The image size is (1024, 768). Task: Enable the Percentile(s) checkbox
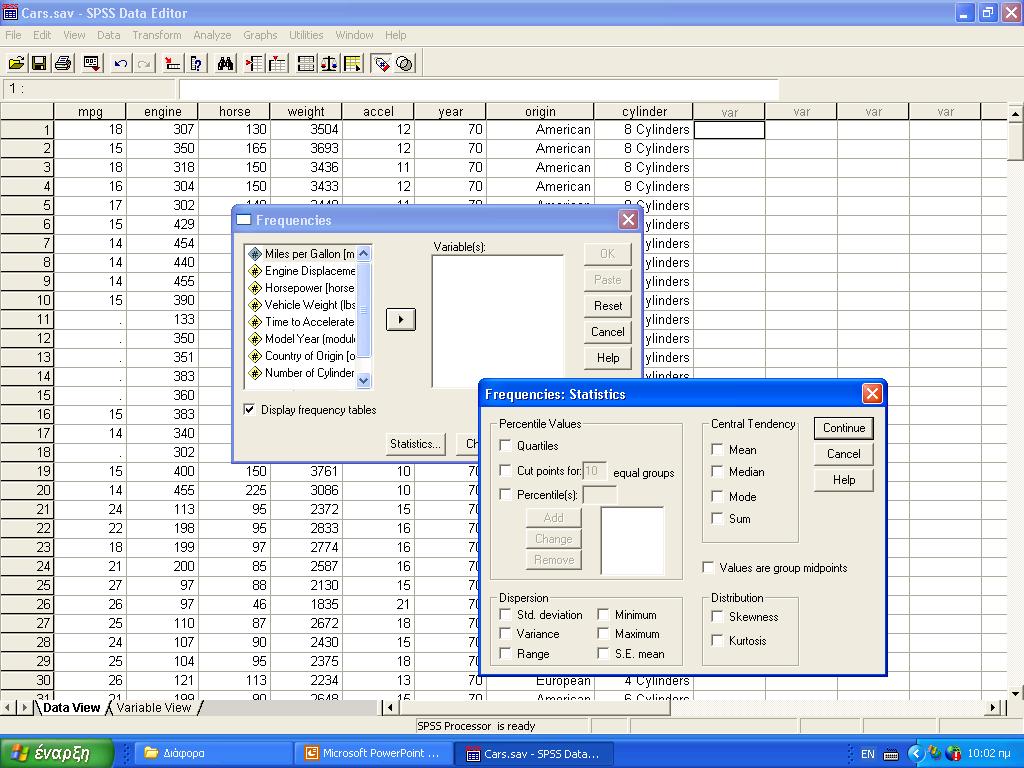pyautogui.click(x=505, y=494)
